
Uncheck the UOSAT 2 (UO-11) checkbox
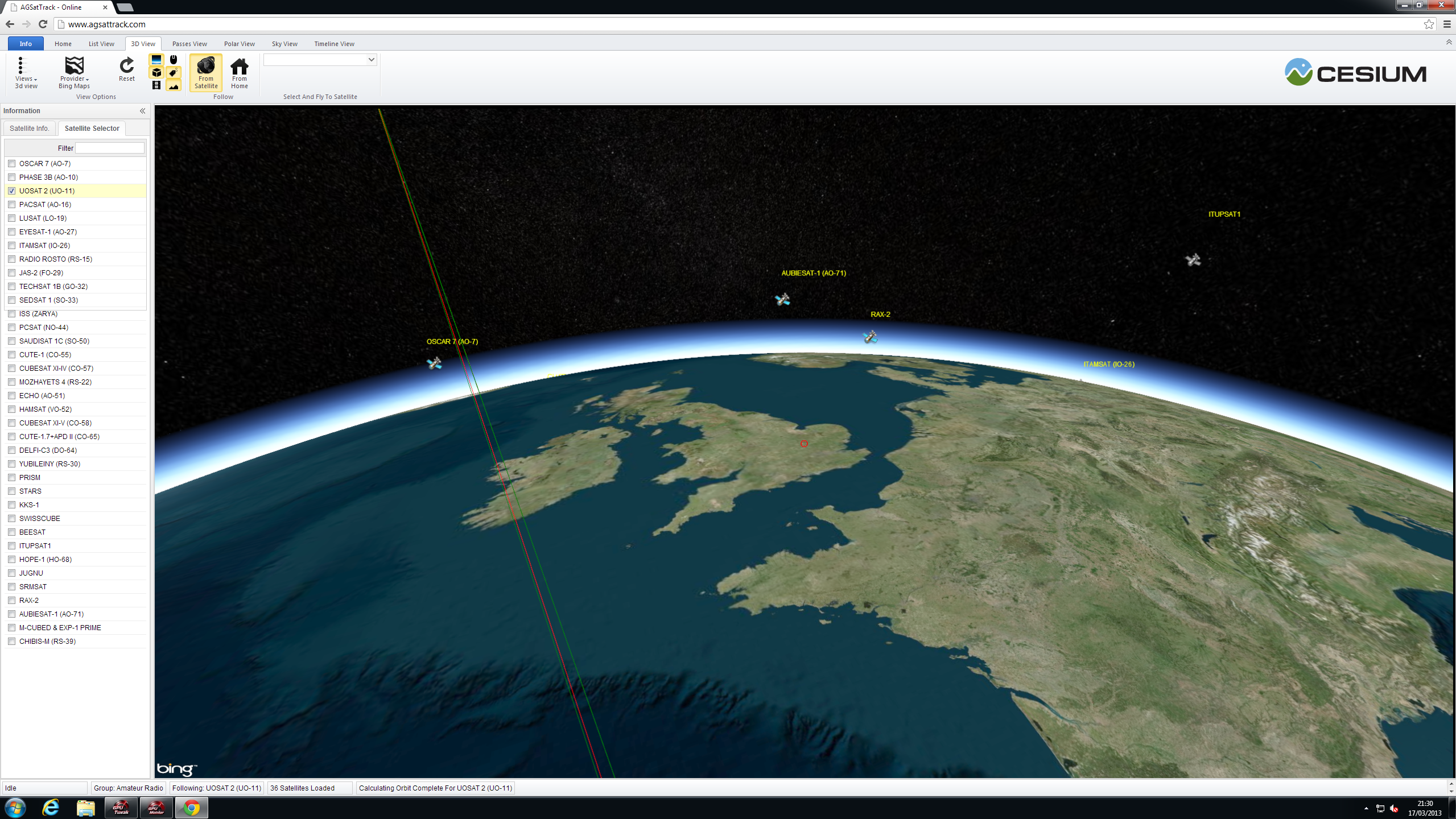point(11,191)
